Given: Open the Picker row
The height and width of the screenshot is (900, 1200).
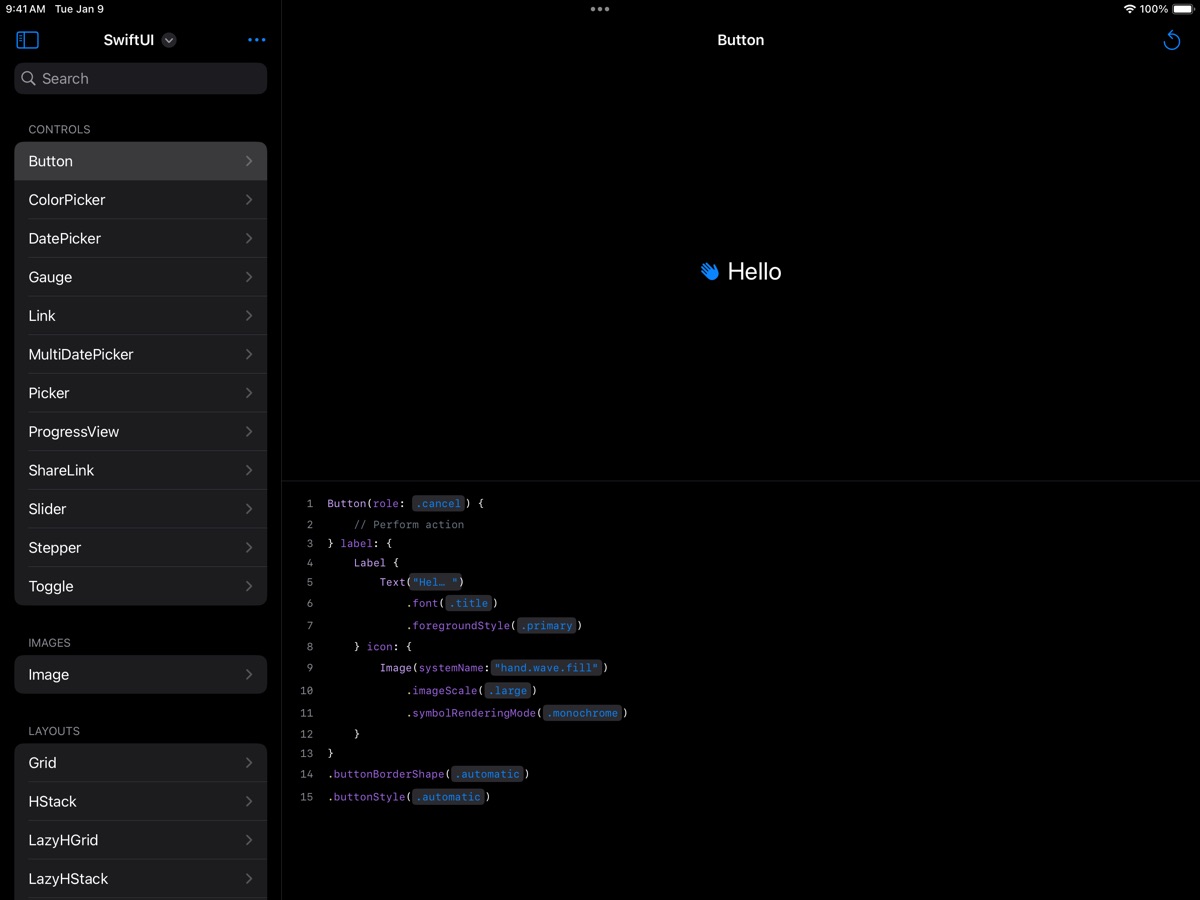Looking at the screenshot, I should coord(141,393).
